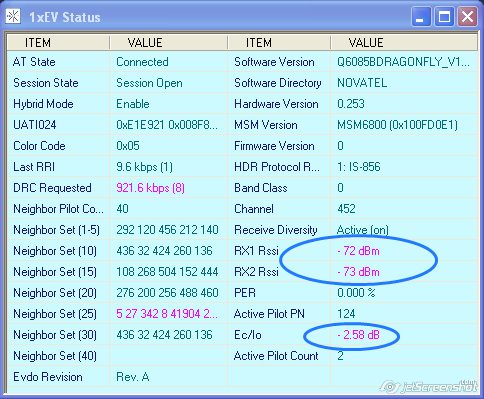
Task: Select the Neighbor Set (40) label
Action: pyautogui.click(x=55, y=356)
